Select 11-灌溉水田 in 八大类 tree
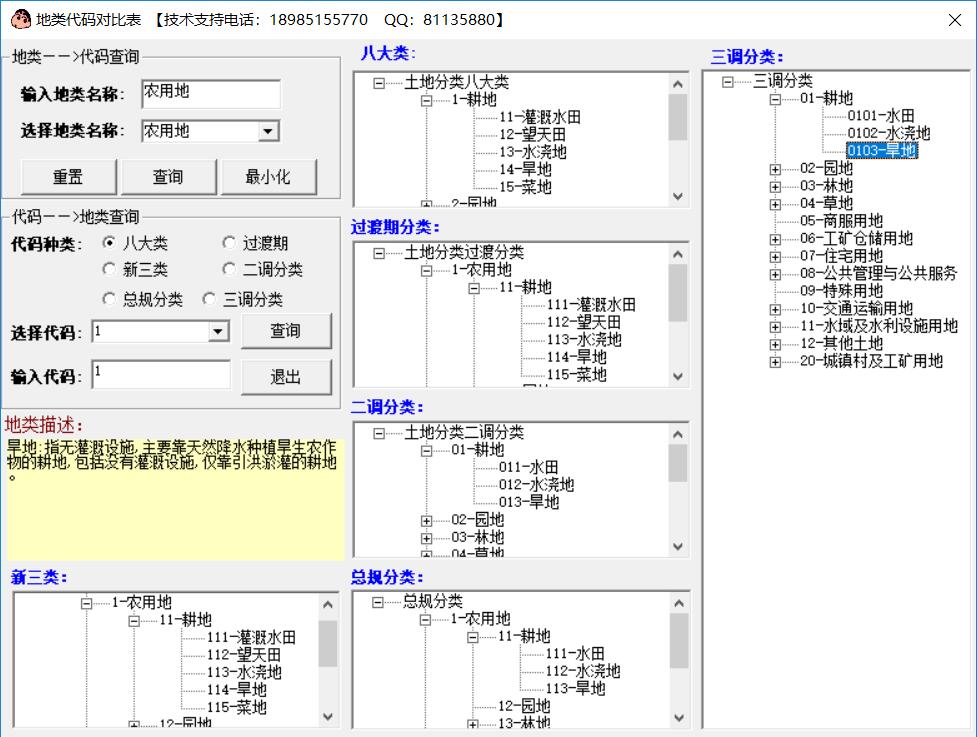 click(540, 117)
